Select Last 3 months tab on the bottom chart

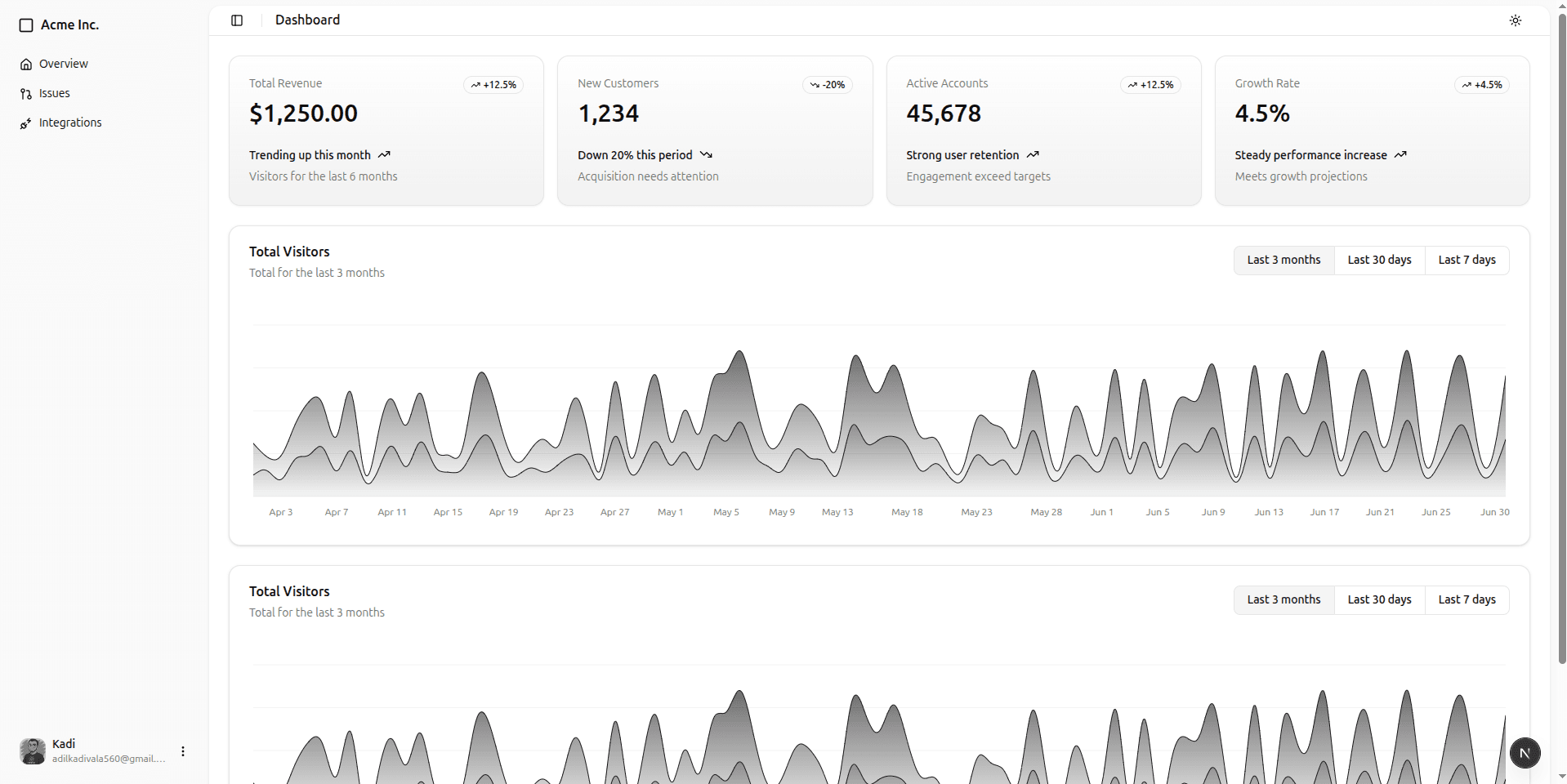coord(1284,599)
